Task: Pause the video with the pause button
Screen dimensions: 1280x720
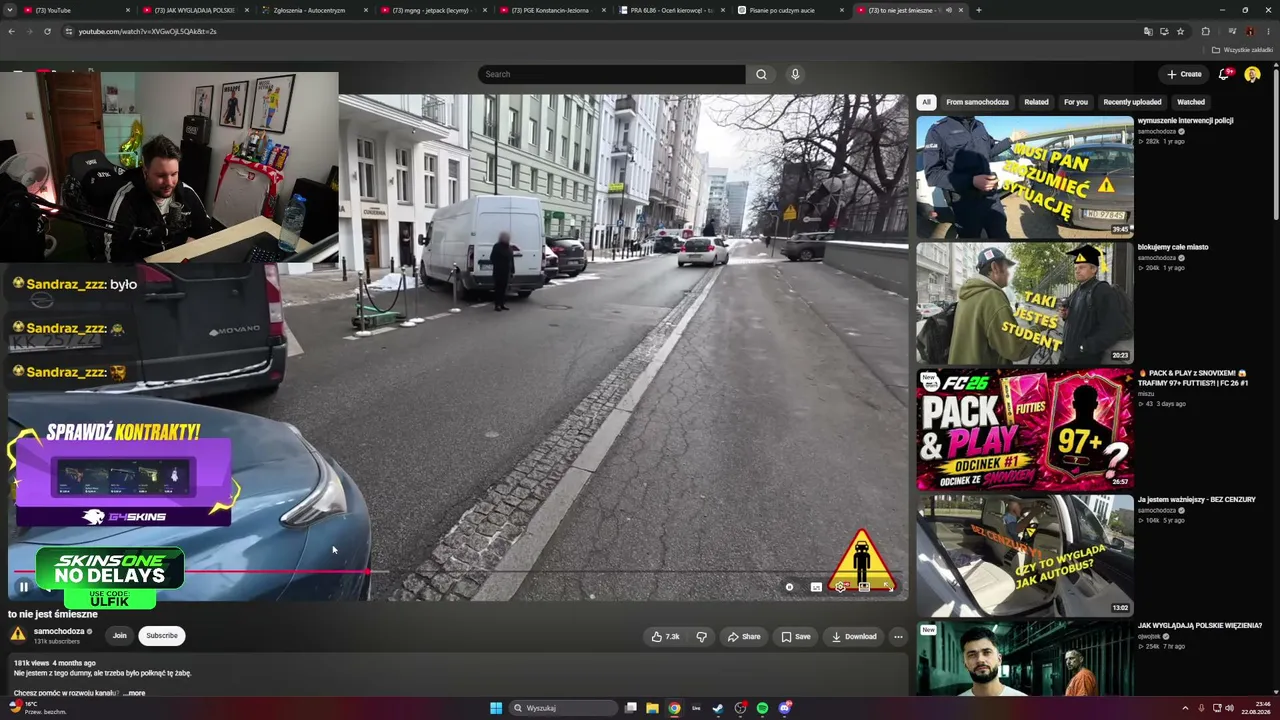Action: click(24, 587)
